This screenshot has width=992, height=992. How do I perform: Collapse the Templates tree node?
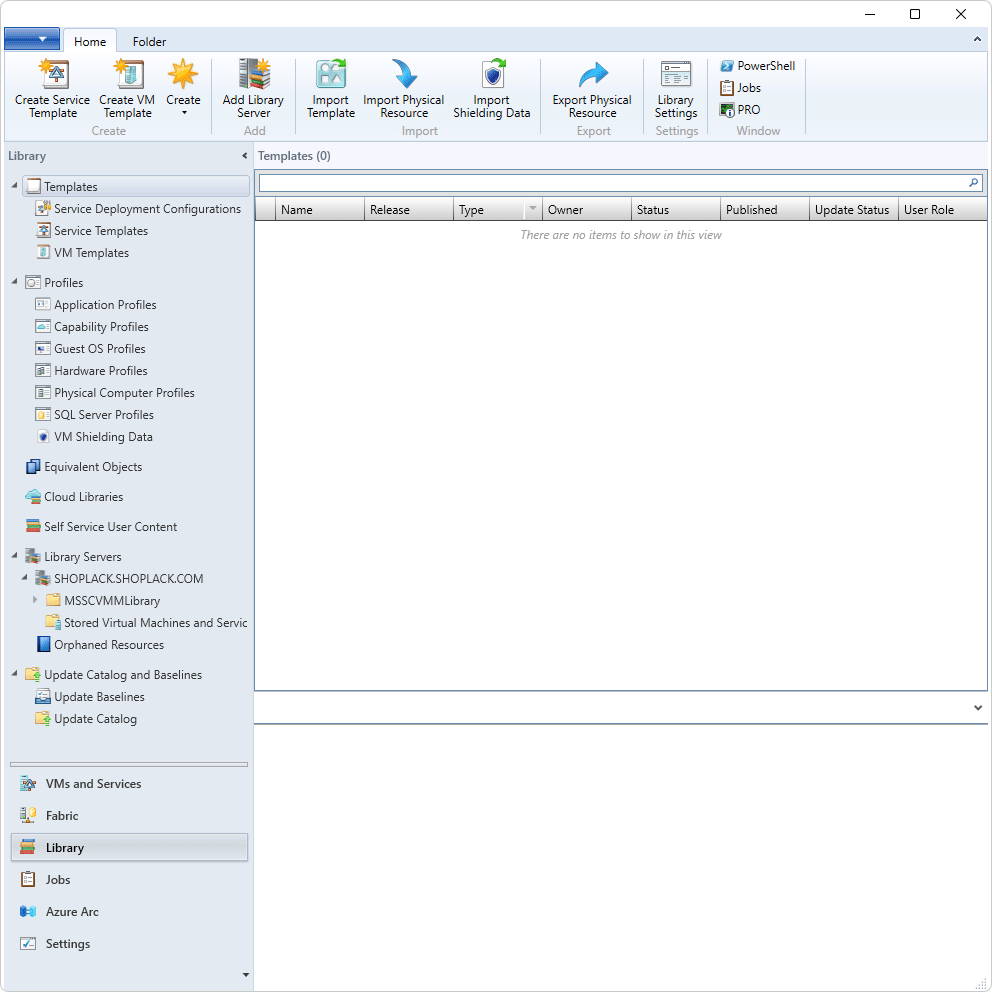[15, 185]
